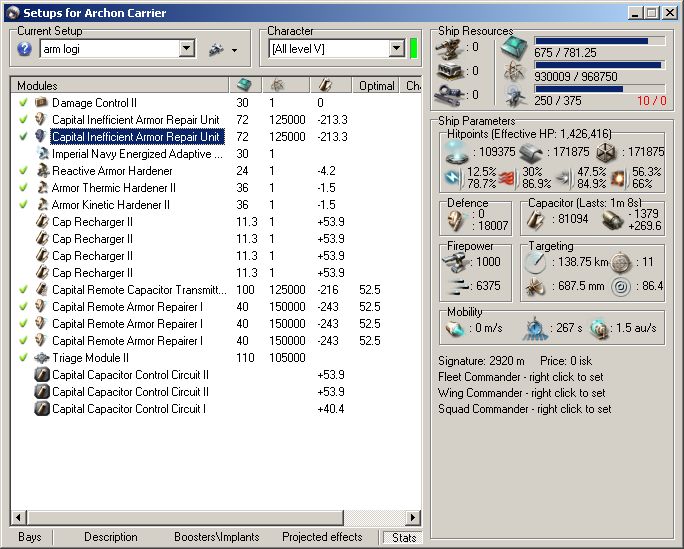This screenshot has width=684, height=549.
Task: Click the launcher hardpoints icon in Ship Resources
Action: (x=450, y=72)
